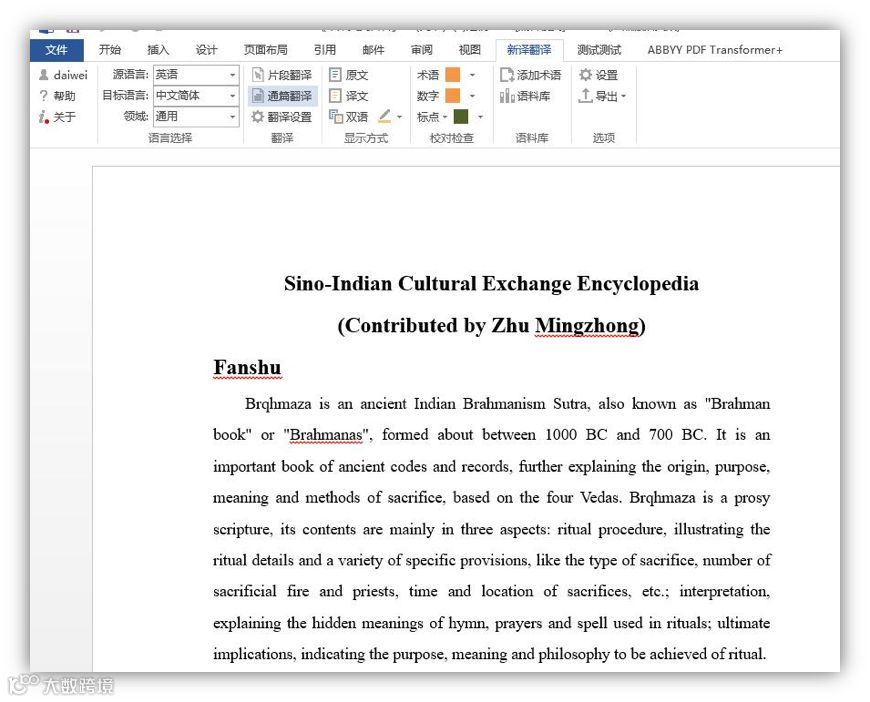The image size is (870, 702).
Task: Click the Fanshu heading
Action: tap(247, 367)
